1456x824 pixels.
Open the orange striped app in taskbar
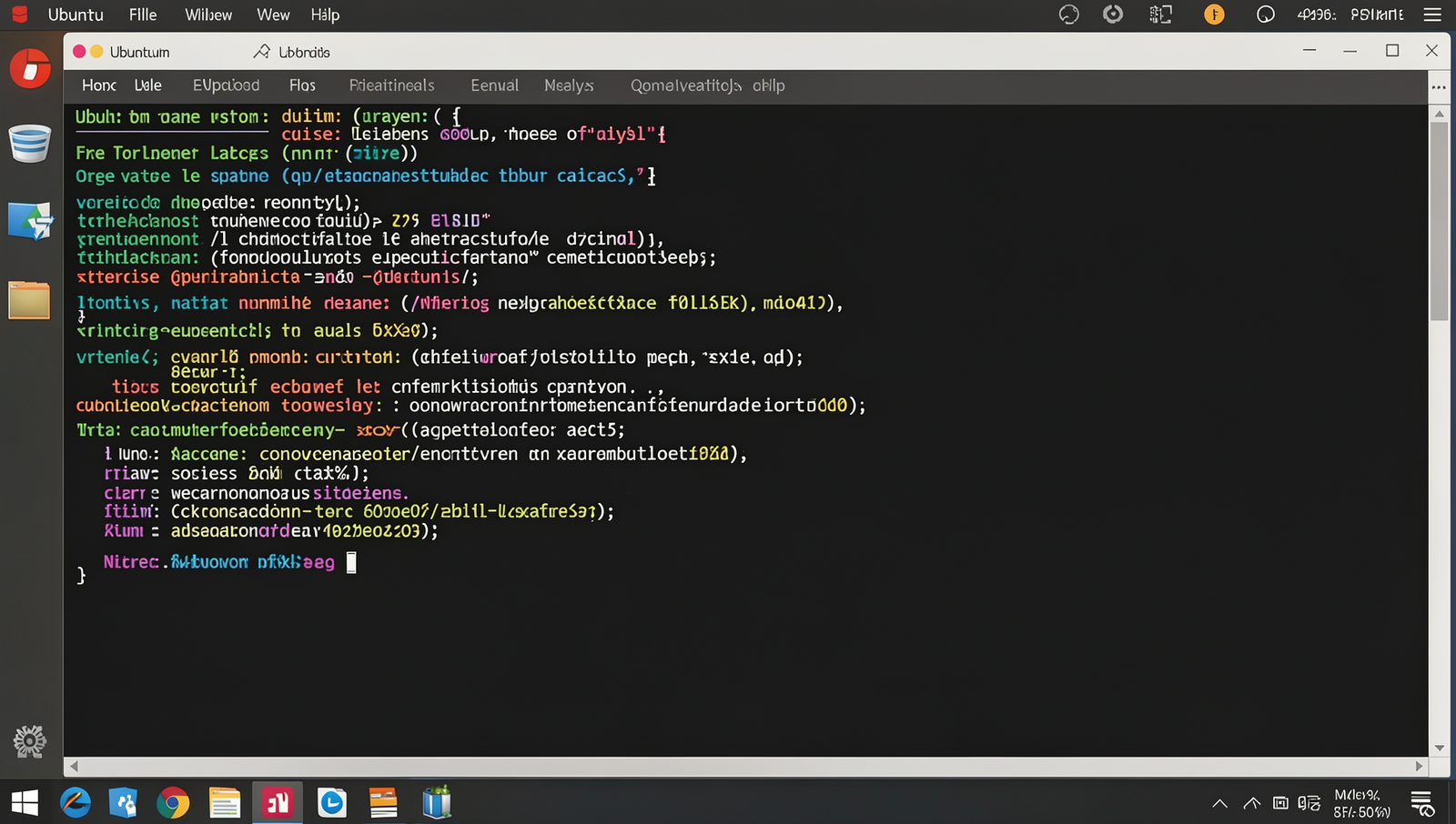coord(383,803)
